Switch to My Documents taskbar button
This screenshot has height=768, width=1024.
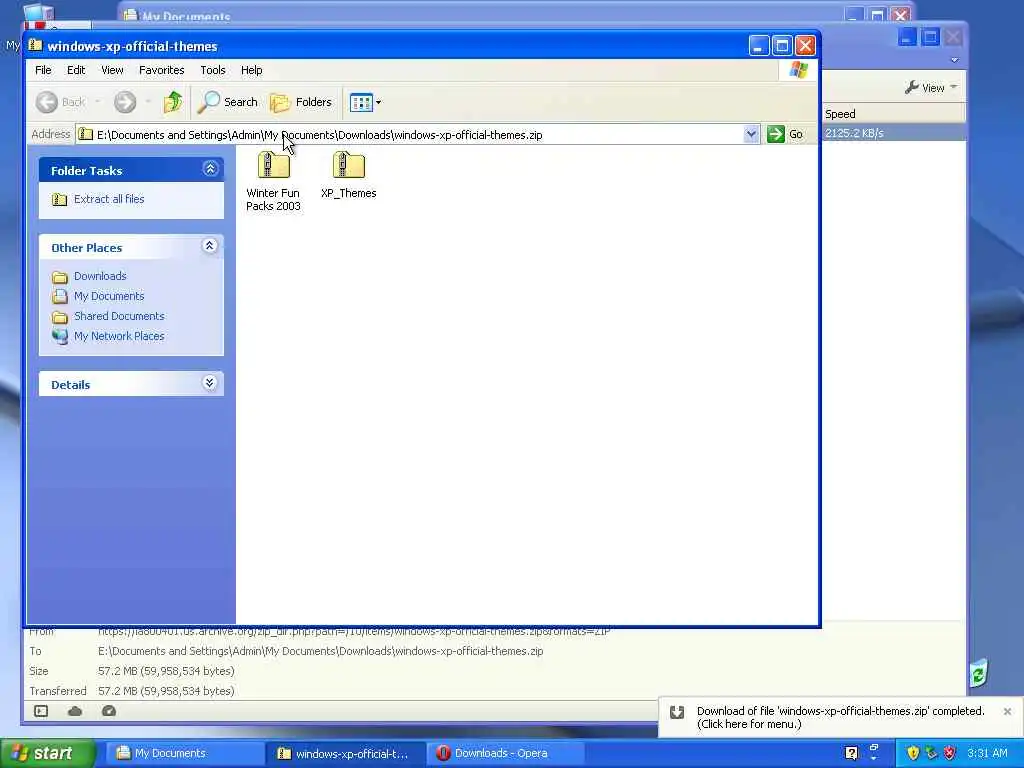(185, 753)
